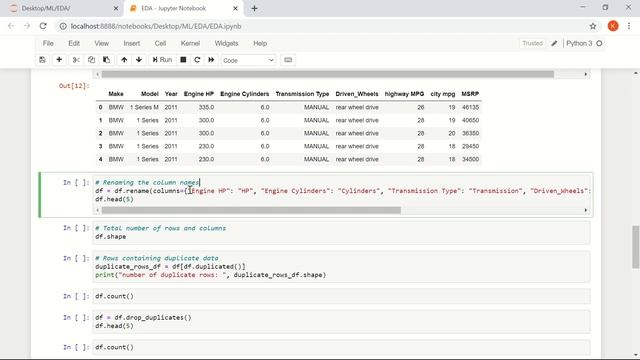Viewport: 640px width, 360px height.
Task: Move selected cell down arrow
Action: coord(139,60)
